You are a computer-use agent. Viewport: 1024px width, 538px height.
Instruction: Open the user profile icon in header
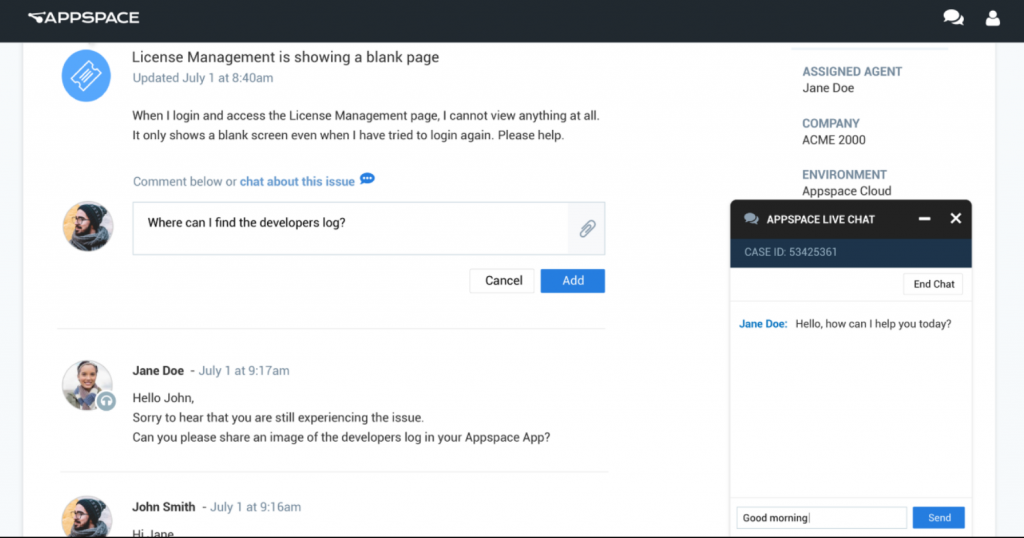[x=993, y=18]
